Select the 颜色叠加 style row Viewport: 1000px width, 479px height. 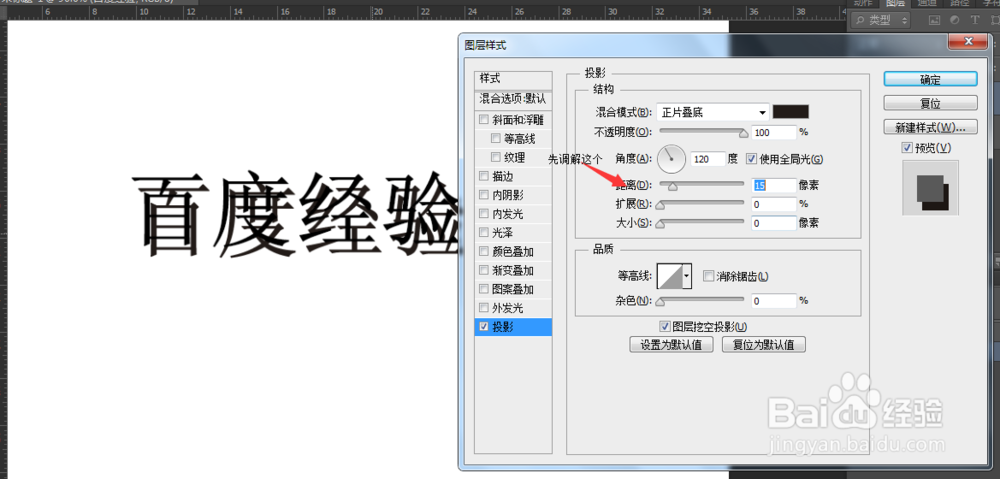pyautogui.click(x=513, y=251)
